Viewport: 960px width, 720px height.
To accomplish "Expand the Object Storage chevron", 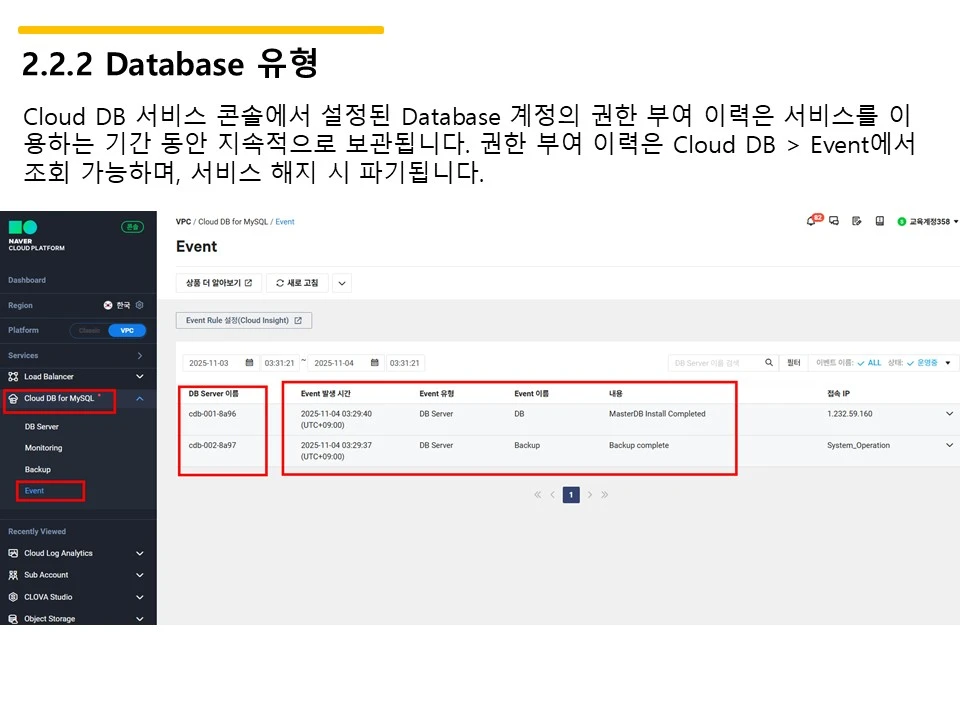I will coord(140,619).
